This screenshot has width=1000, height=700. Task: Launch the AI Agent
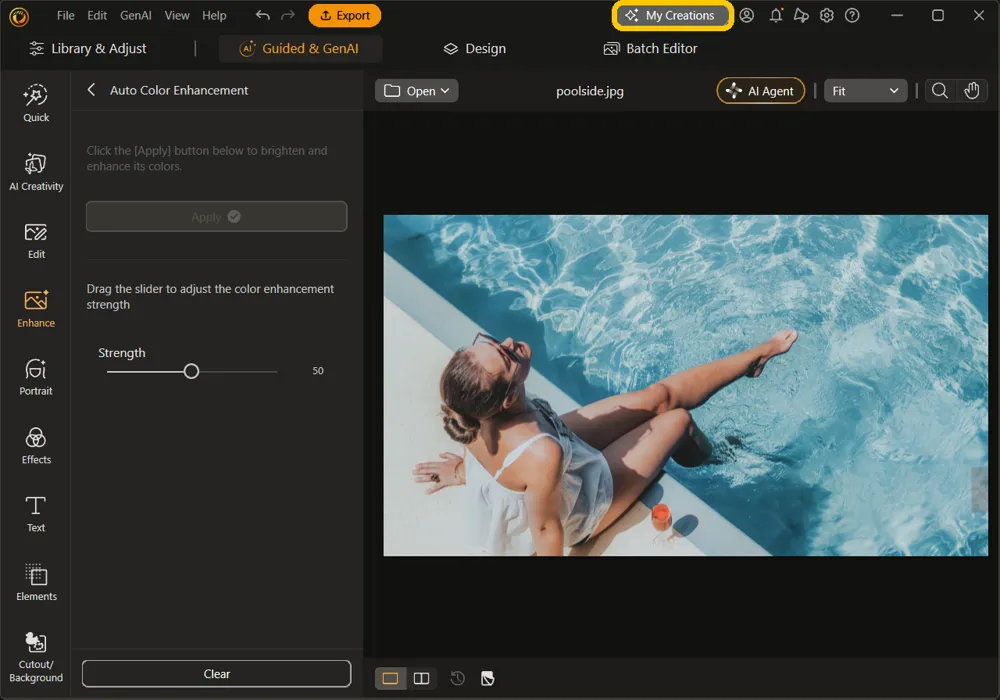point(760,91)
